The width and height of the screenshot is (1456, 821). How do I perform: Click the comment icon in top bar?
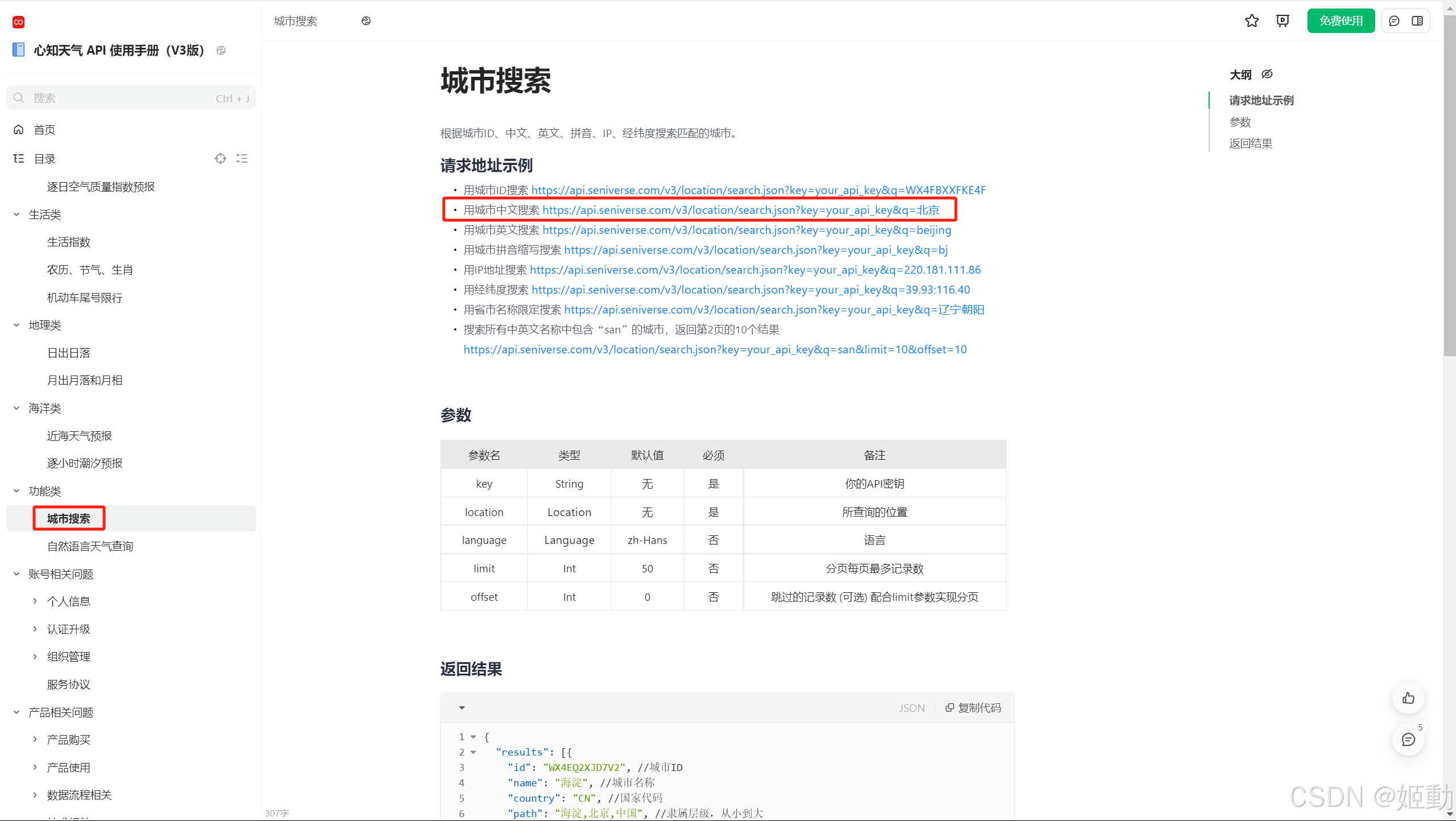pos(1394,21)
